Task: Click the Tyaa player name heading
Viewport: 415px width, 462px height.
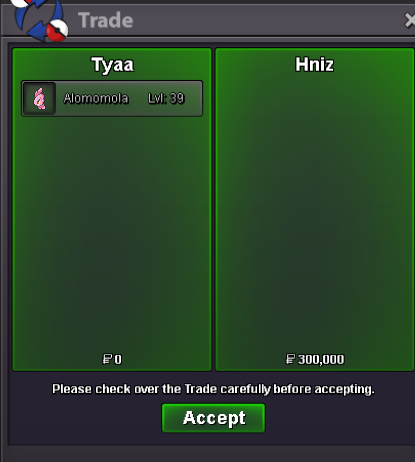Action: [x=113, y=64]
